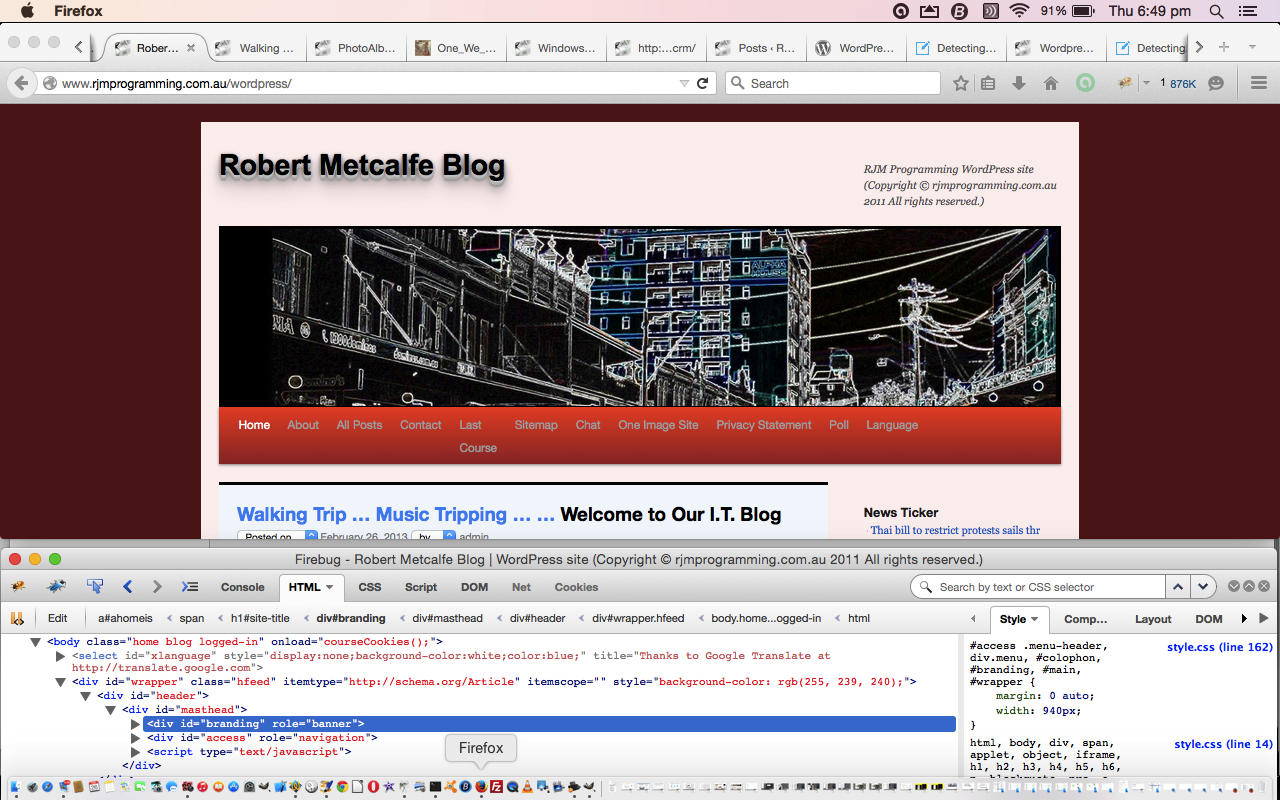Switch to the Firebug Script tab
This screenshot has height=800, width=1280.
[x=421, y=587]
